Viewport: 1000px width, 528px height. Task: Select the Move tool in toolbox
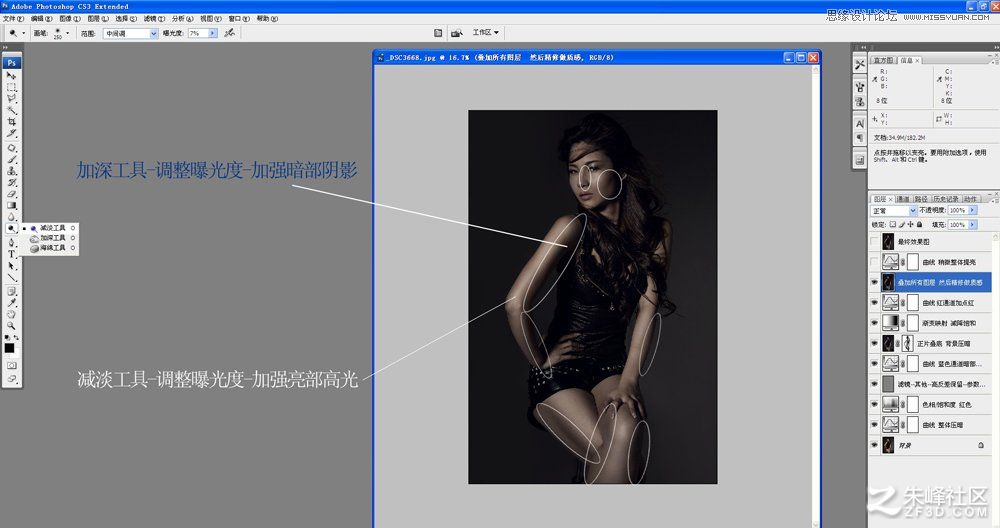(x=11, y=76)
